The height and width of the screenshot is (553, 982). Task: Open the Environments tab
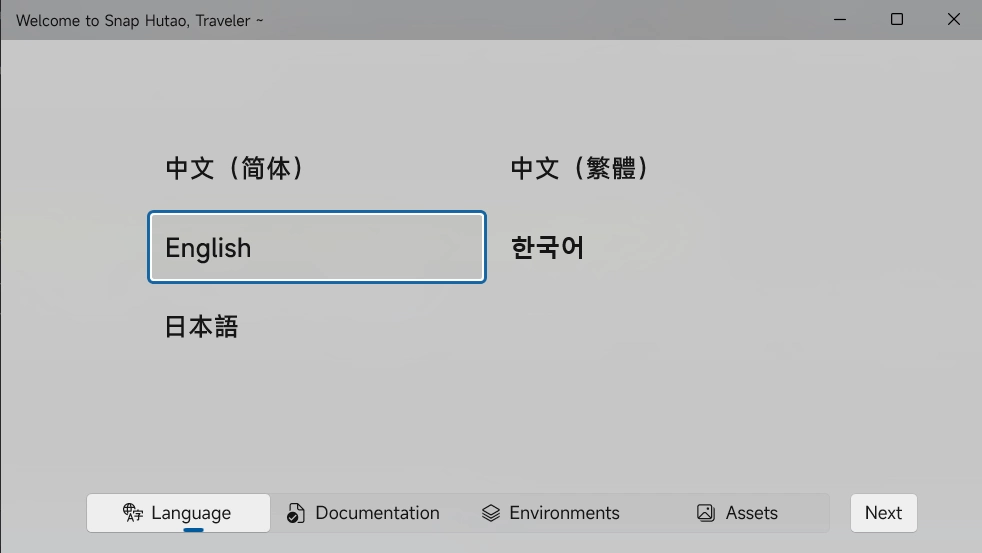pos(550,513)
